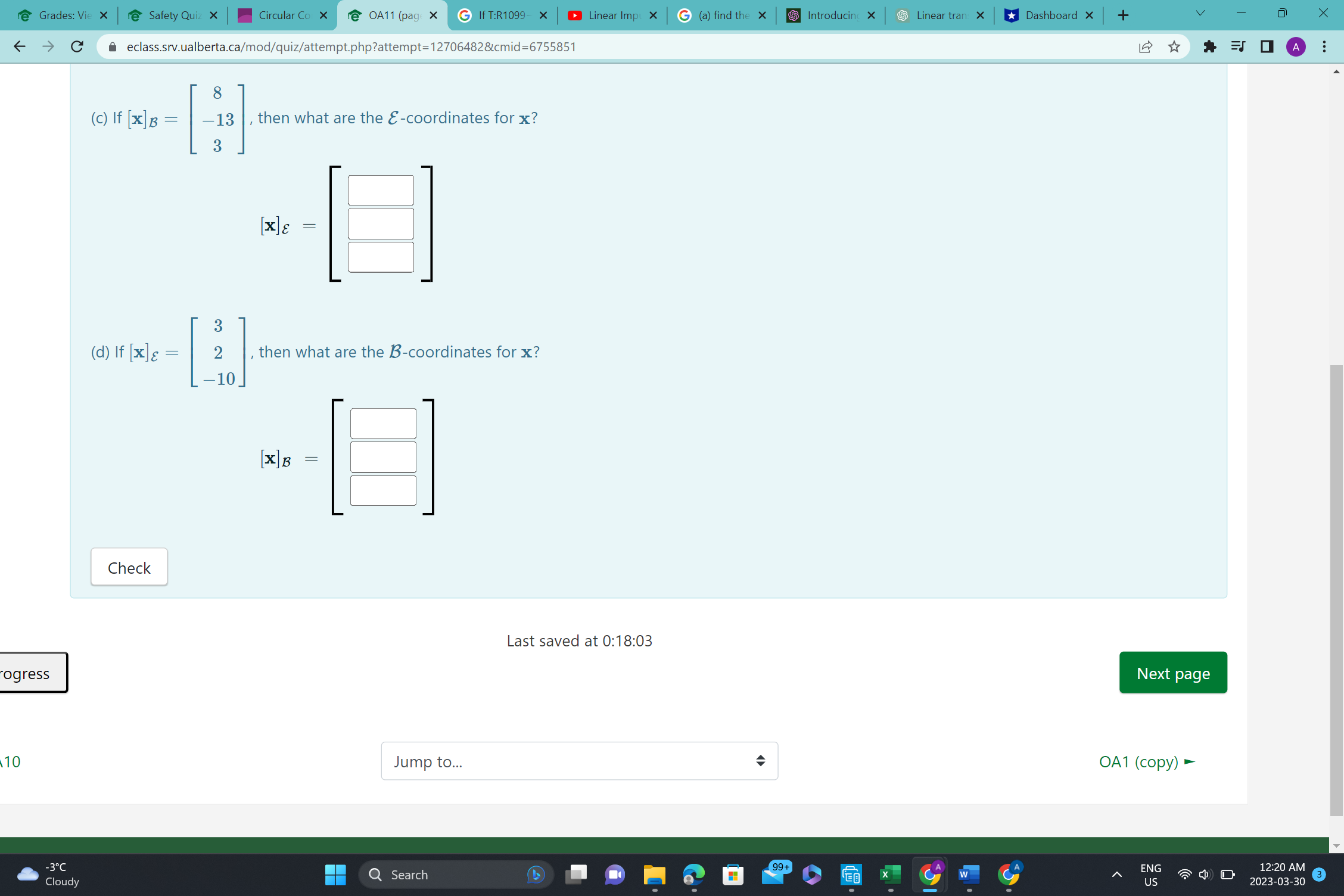Open the browser Extensions puzzle icon
This screenshot has height=896, width=1344.
[1209, 46]
